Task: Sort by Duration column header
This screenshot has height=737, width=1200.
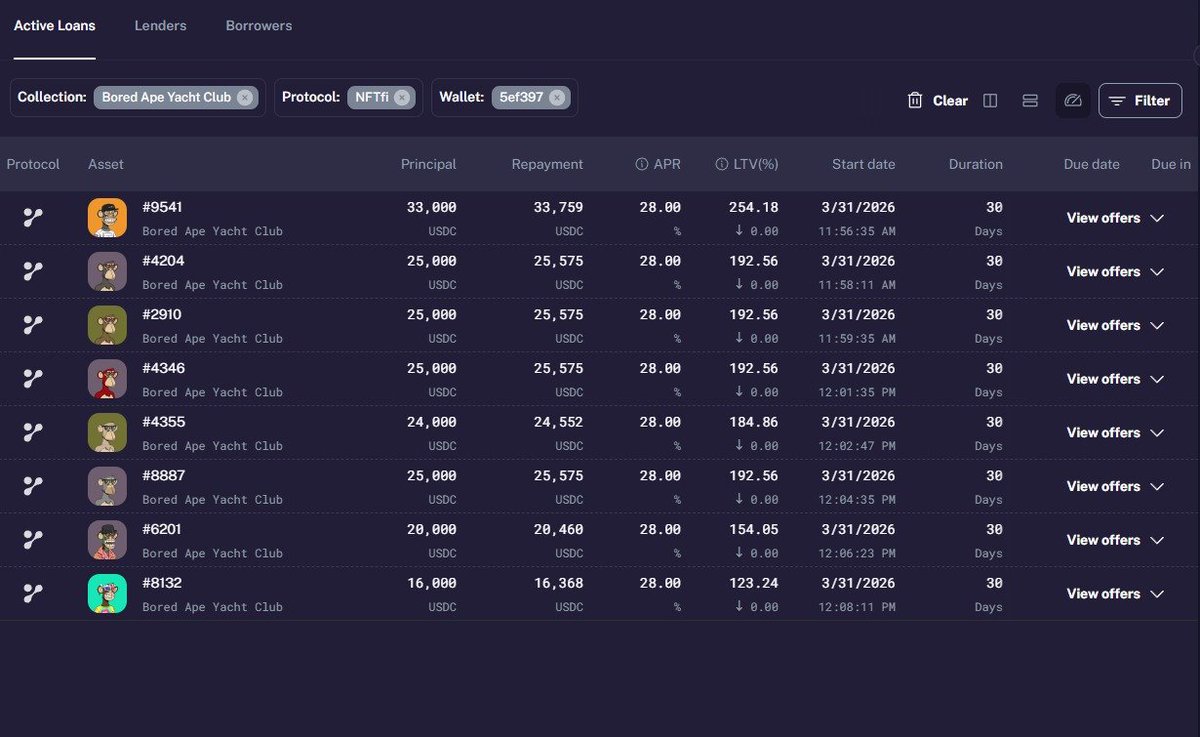Action: click(x=976, y=164)
